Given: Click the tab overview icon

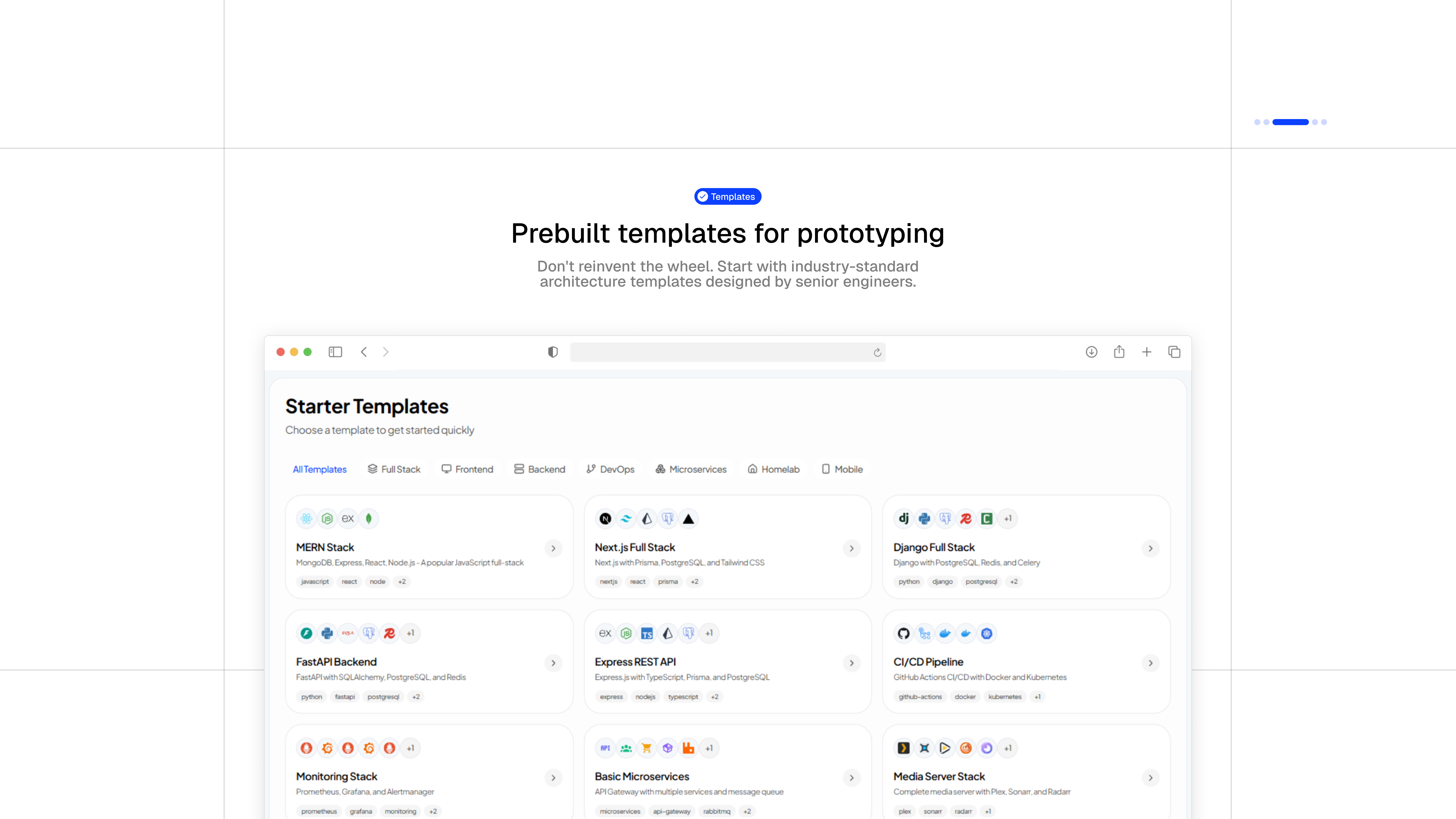Looking at the screenshot, I should (1174, 351).
